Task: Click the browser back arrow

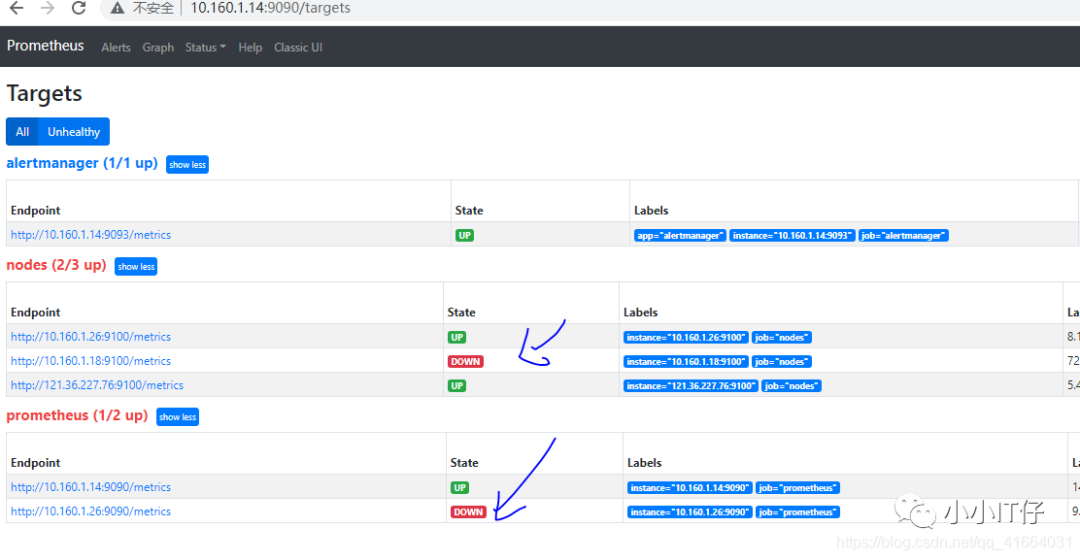Action: pyautogui.click(x=16, y=8)
